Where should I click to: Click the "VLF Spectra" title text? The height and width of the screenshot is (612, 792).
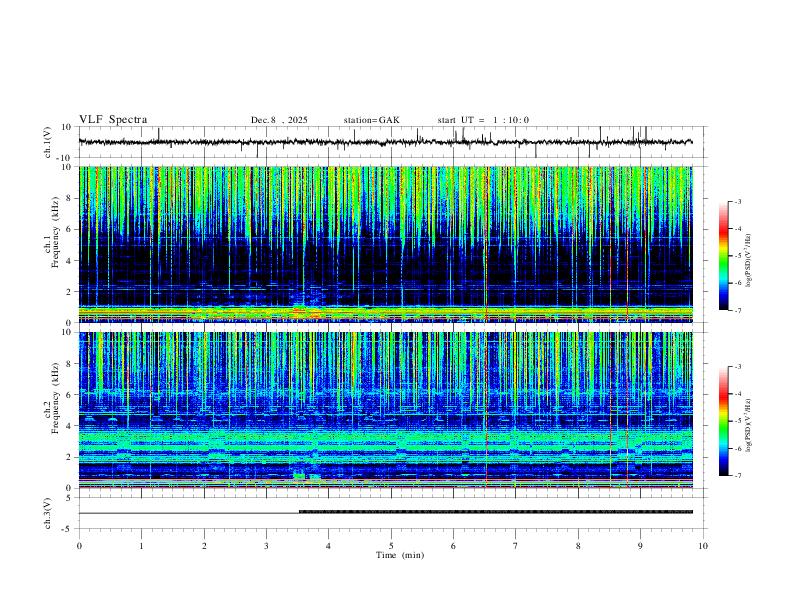tap(113, 120)
